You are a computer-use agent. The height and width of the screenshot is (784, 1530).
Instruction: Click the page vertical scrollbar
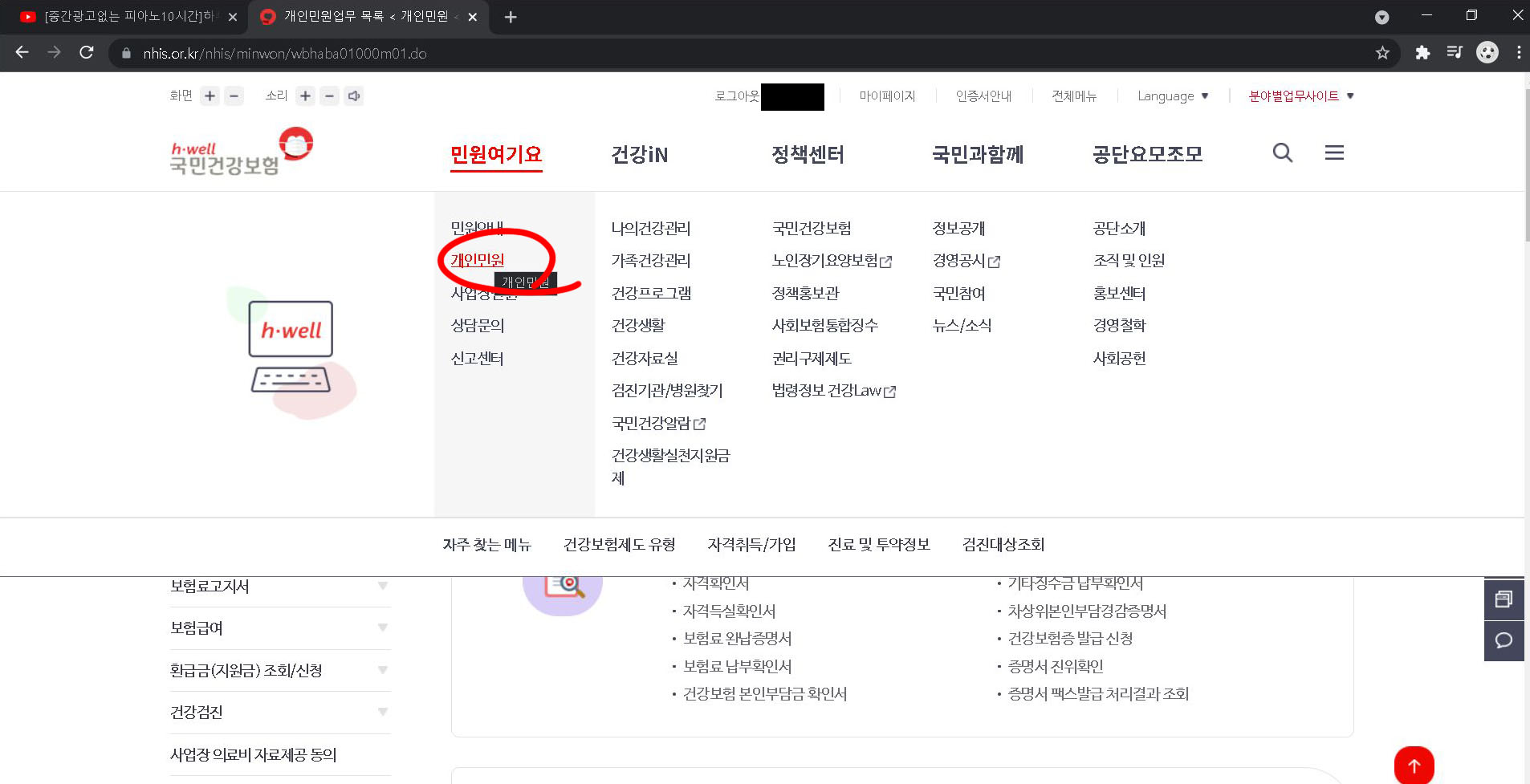point(1527,165)
